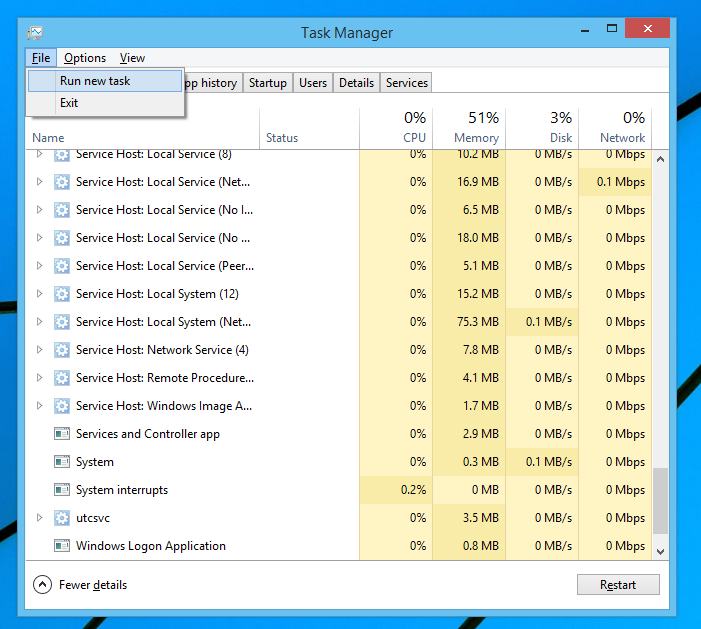Click the Services and Controller app icon
This screenshot has width=701, height=629.
62,434
